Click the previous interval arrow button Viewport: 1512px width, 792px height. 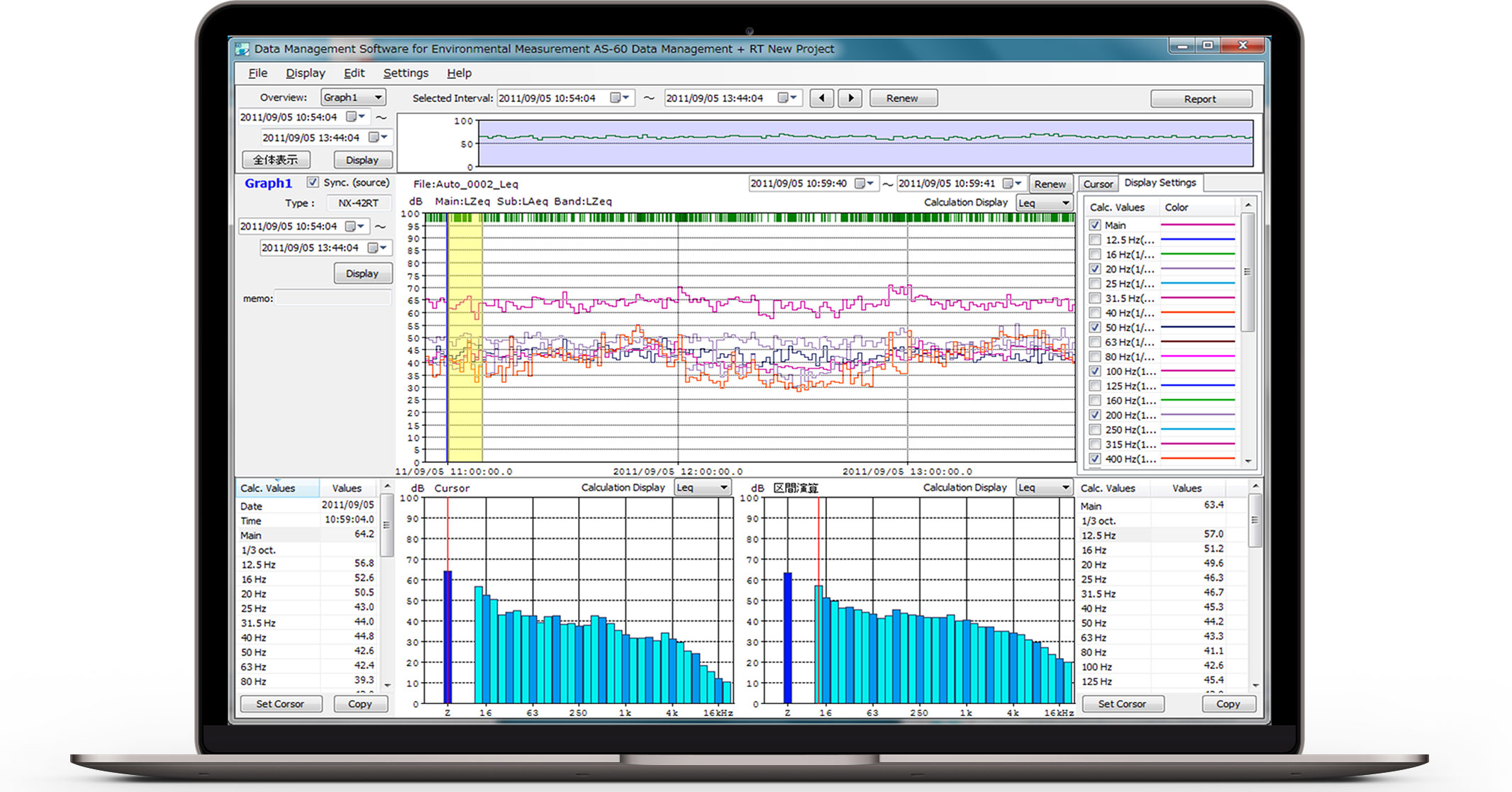pyautogui.click(x=822, y=99)
